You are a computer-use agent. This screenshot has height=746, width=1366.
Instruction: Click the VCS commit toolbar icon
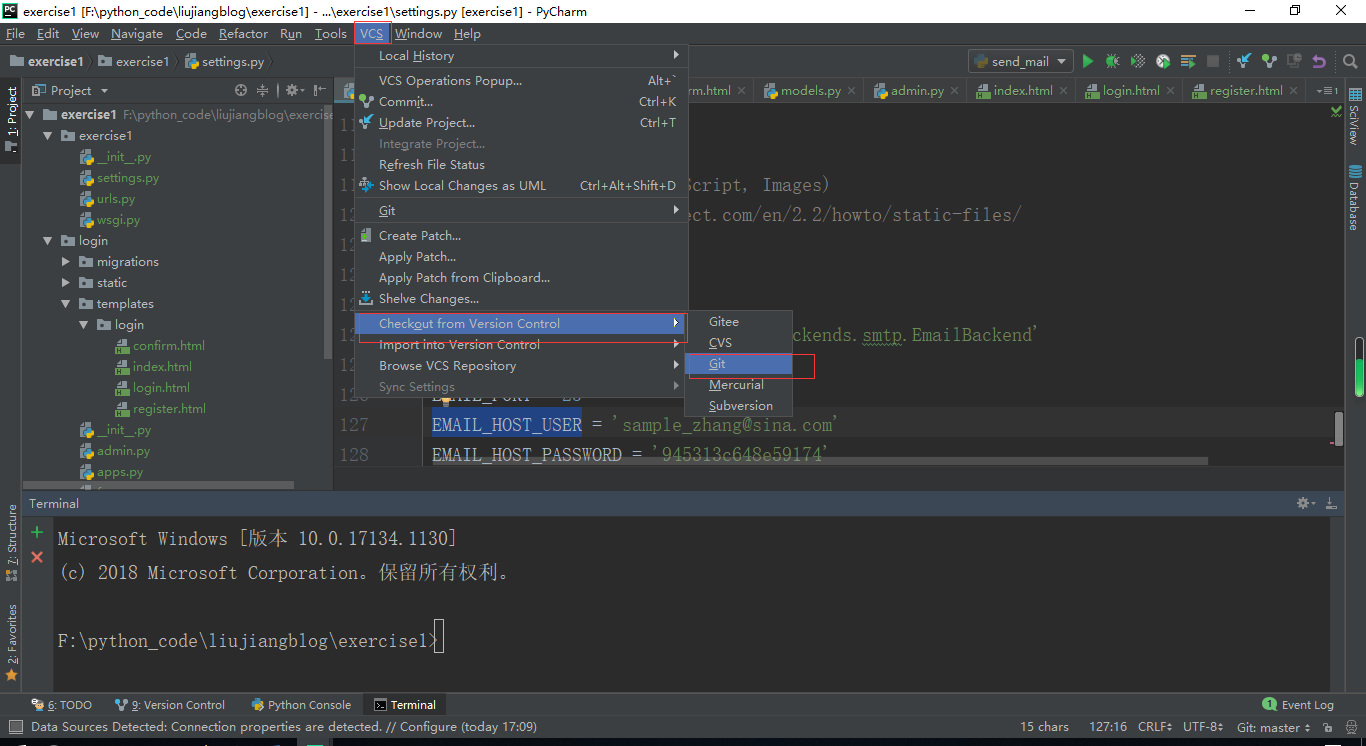coord(1269,61)
